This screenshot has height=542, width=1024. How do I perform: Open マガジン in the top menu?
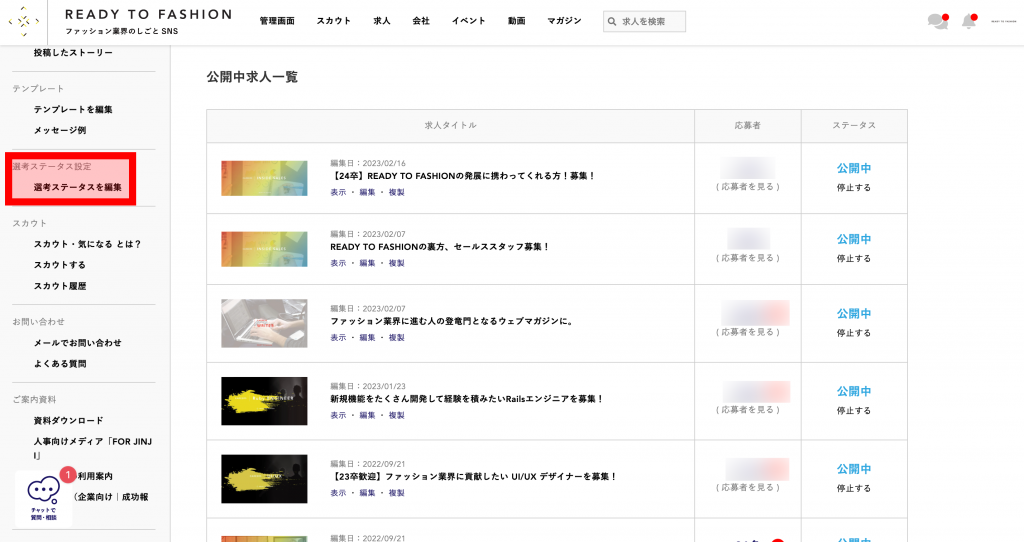click(x=564, y=21)
